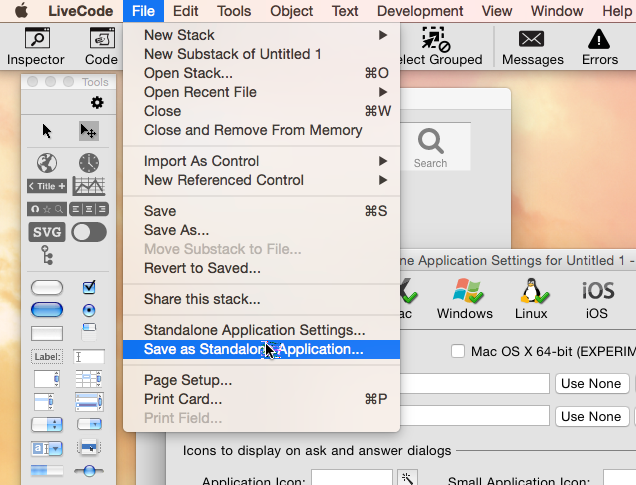This screenshot has height=485, width=636.
Task: Pick the Label field control
Action: click(x=47, y=356)
